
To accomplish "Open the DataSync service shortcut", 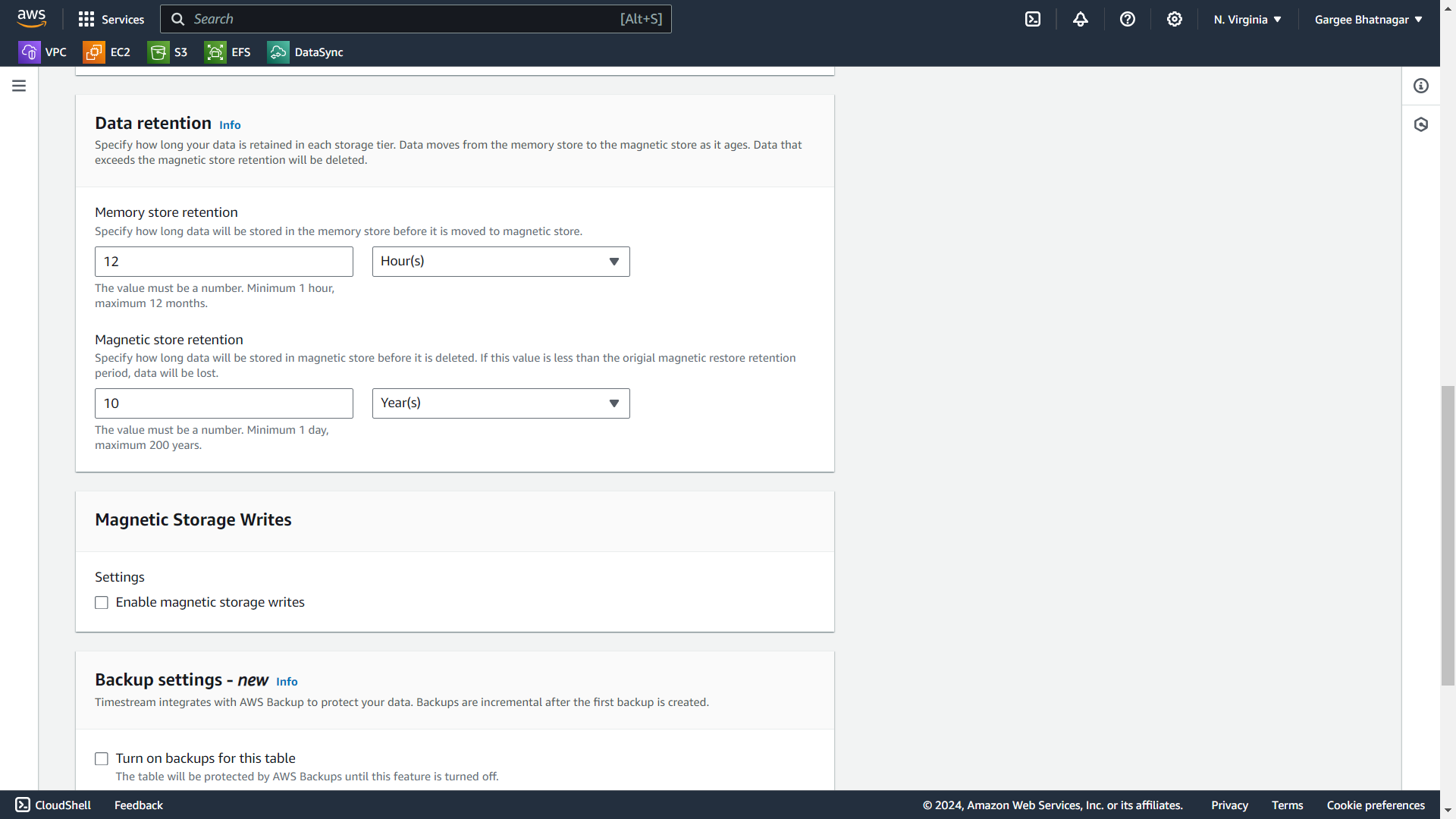I will pyautogui.click(x=306, y=52).
